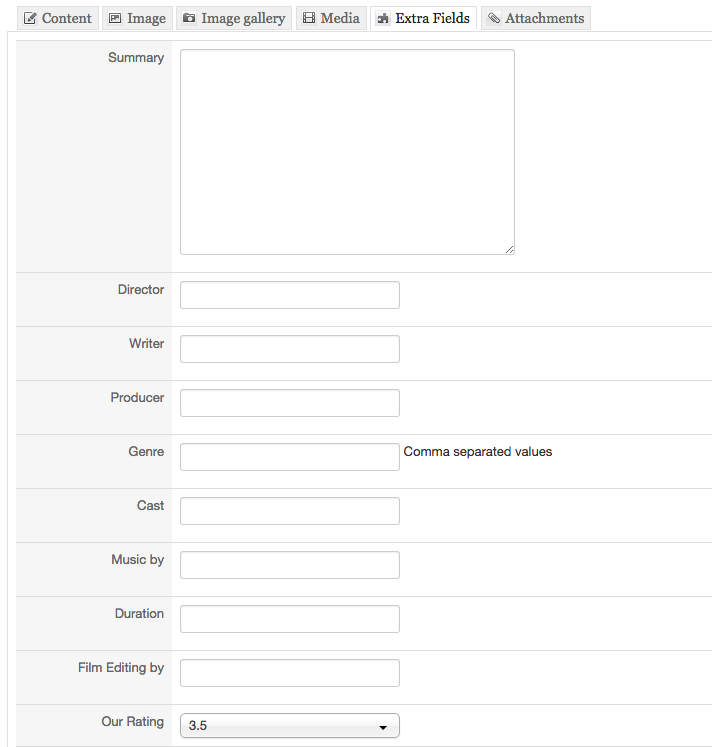Switch to the Image gallery tab
Screen dimensions: 712x747
pyautogui.click(x=234, y=18)
